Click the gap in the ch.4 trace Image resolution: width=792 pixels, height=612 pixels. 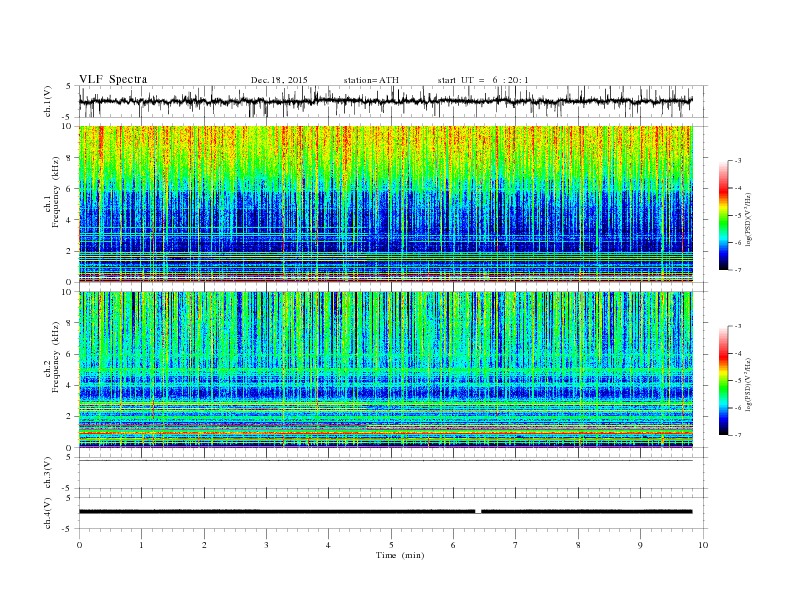click(x=478, y=512)
